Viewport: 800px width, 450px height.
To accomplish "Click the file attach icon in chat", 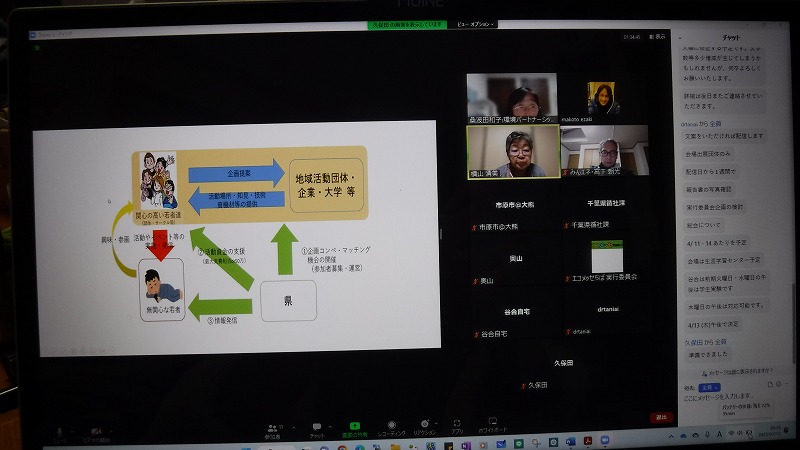I will click(x=770, y=384).
